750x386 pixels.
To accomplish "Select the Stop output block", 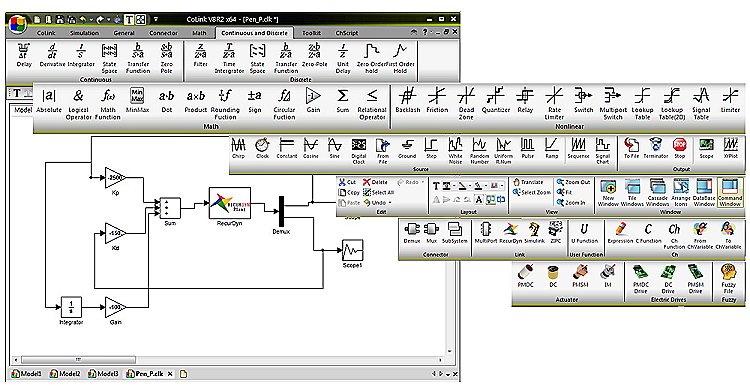I will tap(679, 148).
